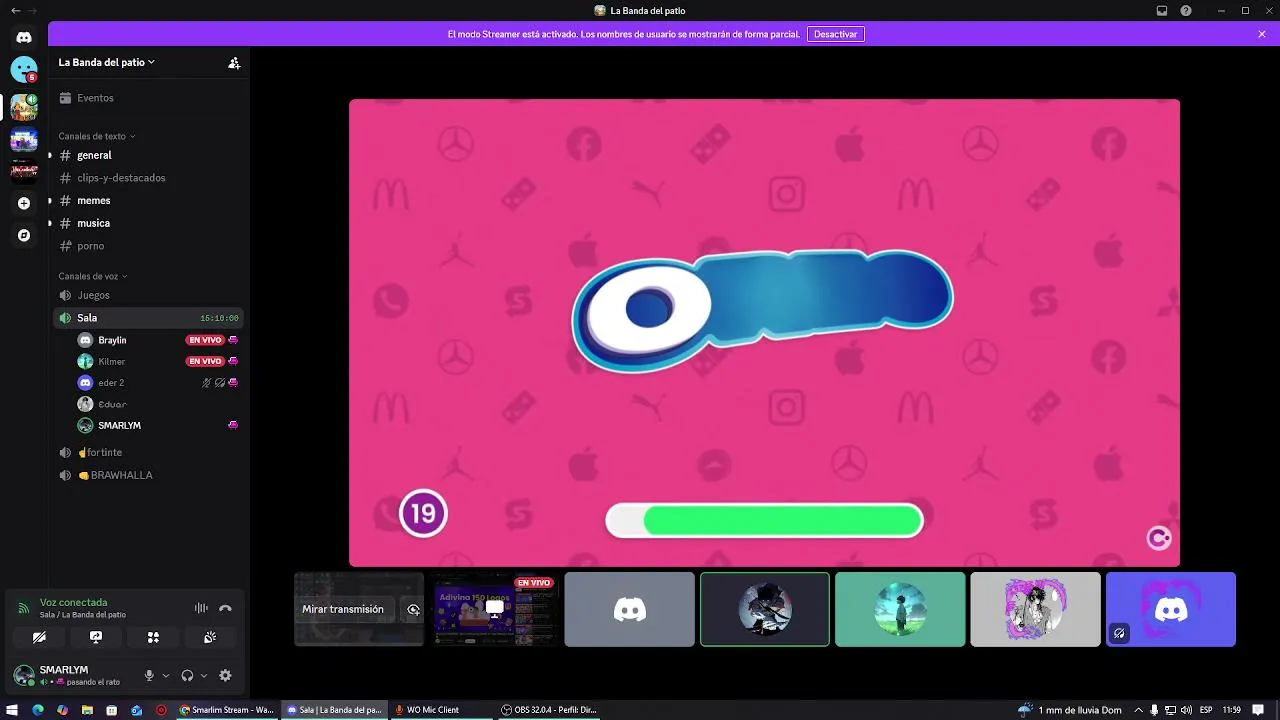Share your screen from voice panel
This screenshot has width=1280, height=720.
coord(96,637)
